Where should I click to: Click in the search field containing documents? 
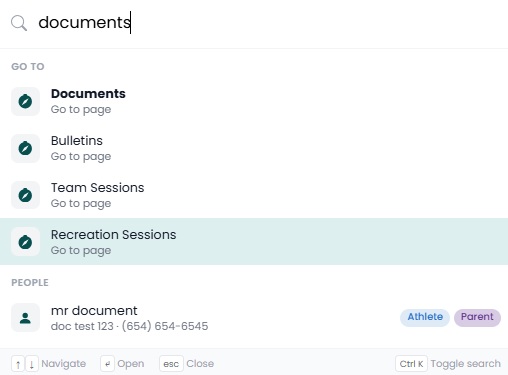pyautogui.click(x=267, y=23)
